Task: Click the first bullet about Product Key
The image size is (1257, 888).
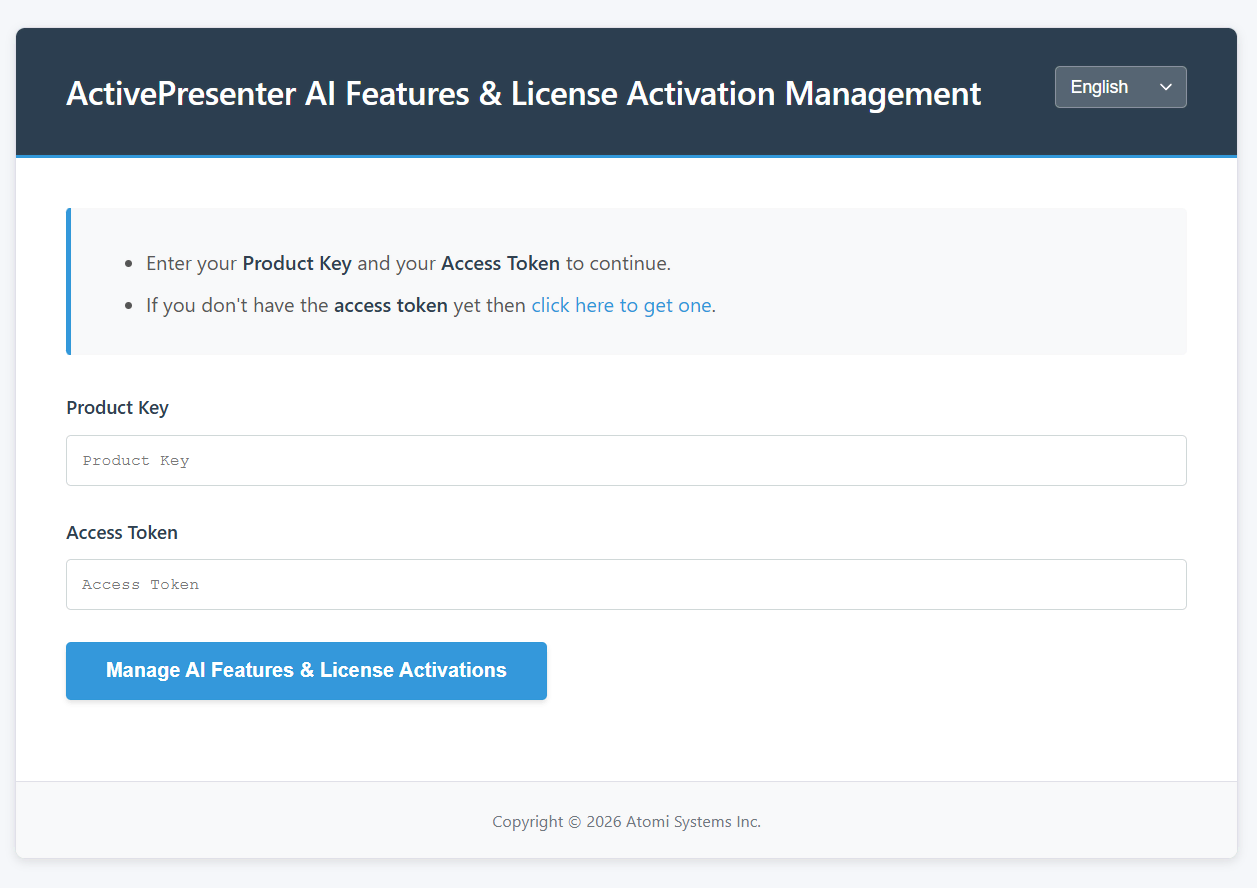Action: (x=408, y=263)
